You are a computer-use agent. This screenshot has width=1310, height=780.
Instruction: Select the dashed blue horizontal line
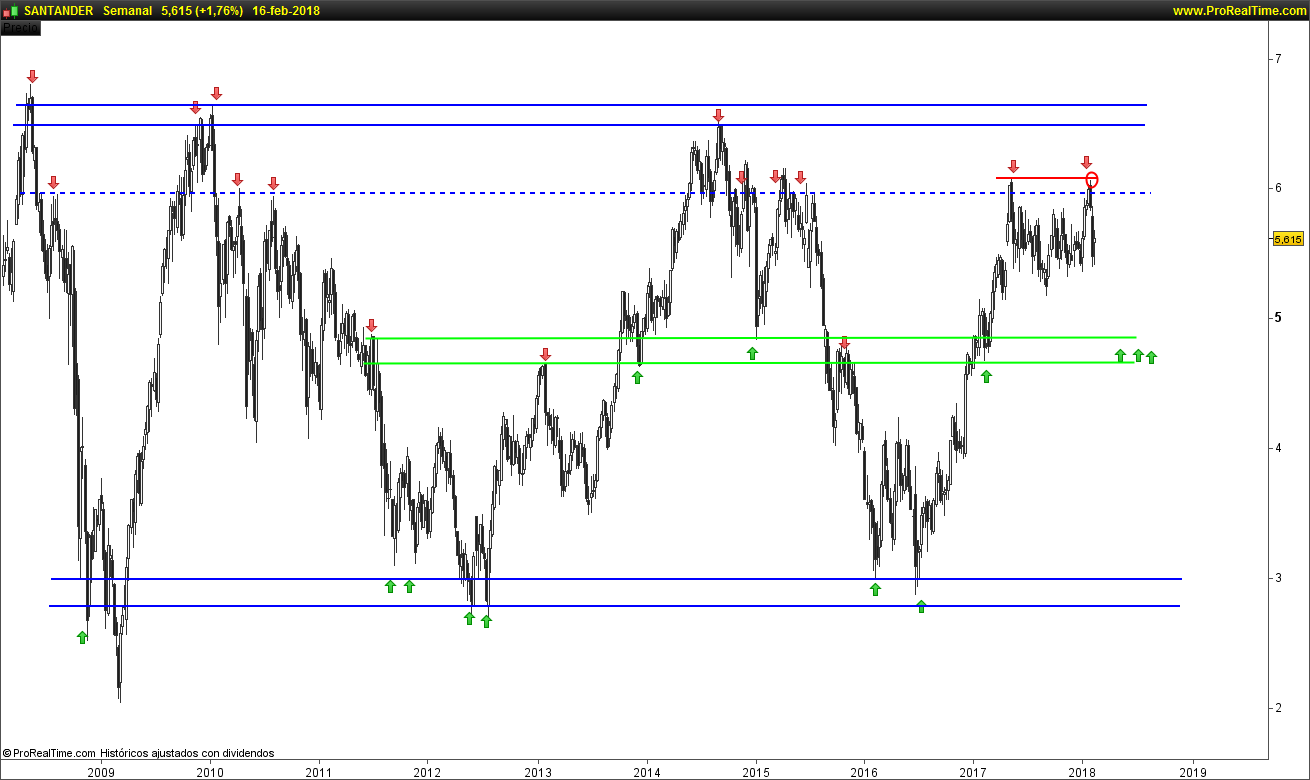[585, 193]
